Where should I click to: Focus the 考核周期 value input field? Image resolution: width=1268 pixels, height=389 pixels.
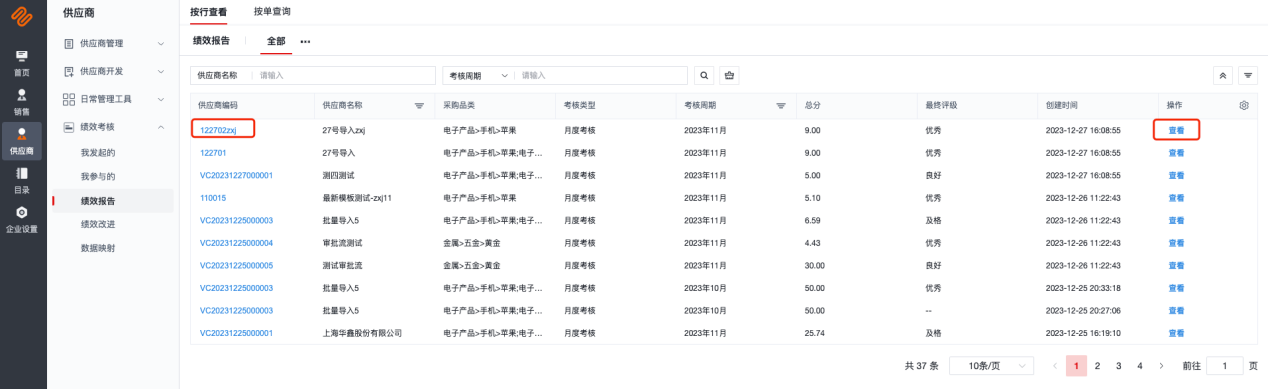(602, 75)
